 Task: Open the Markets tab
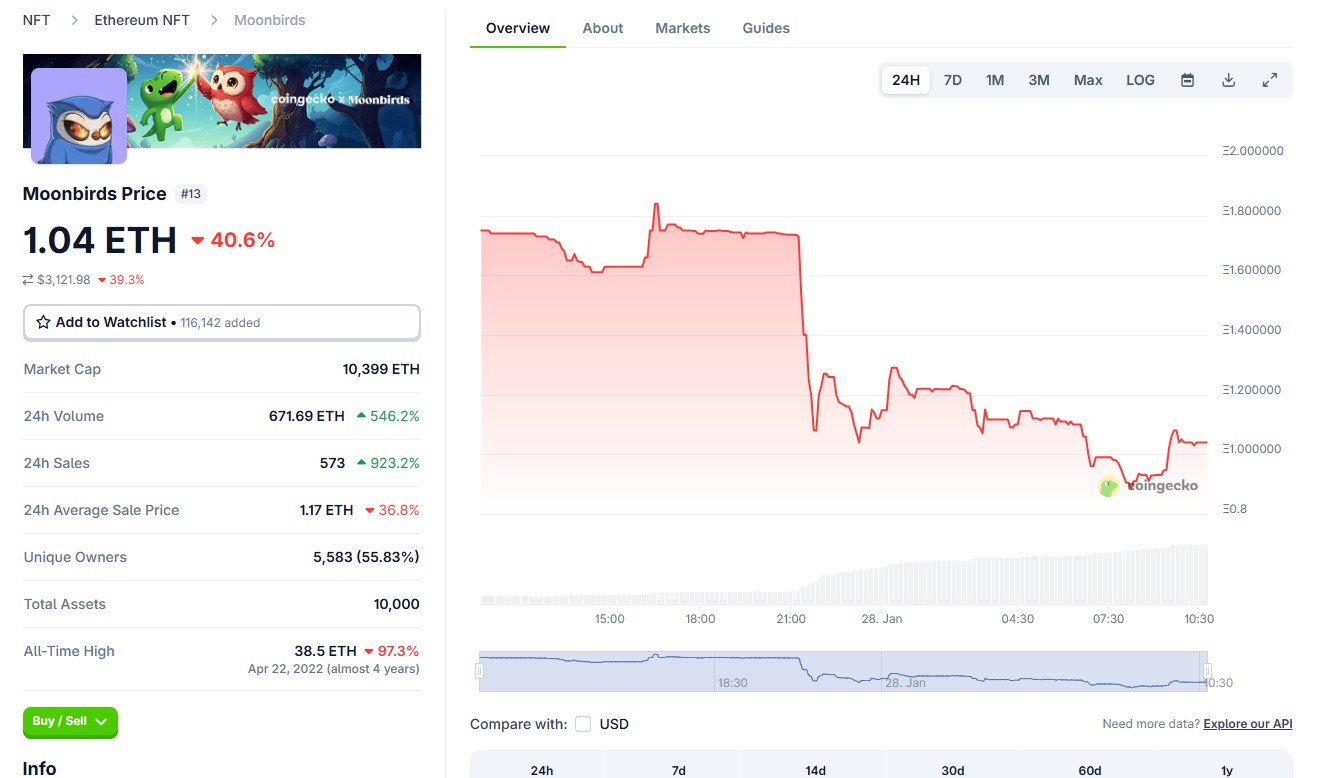[x=683, y=28]
